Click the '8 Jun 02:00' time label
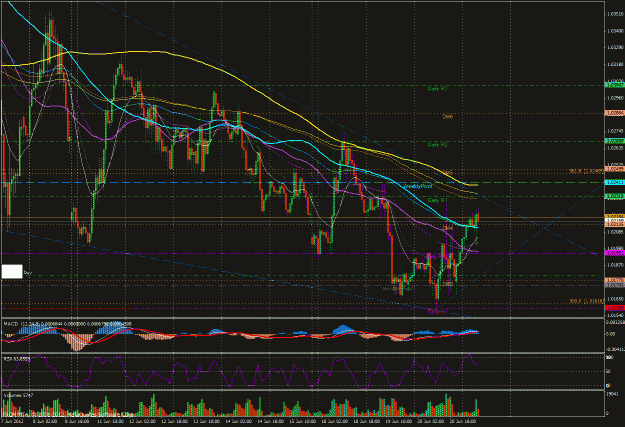The width and height of the screenshot is (625, 427). [x=44, y=421]
